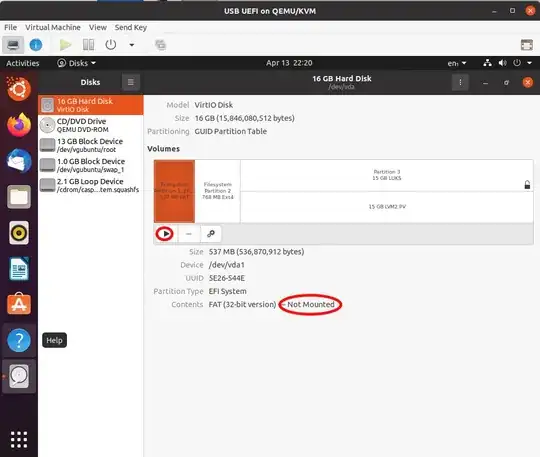Click the UUID value 5E26-544E
The width and height of the screenshot is (540, 457).
coord(227,278)
